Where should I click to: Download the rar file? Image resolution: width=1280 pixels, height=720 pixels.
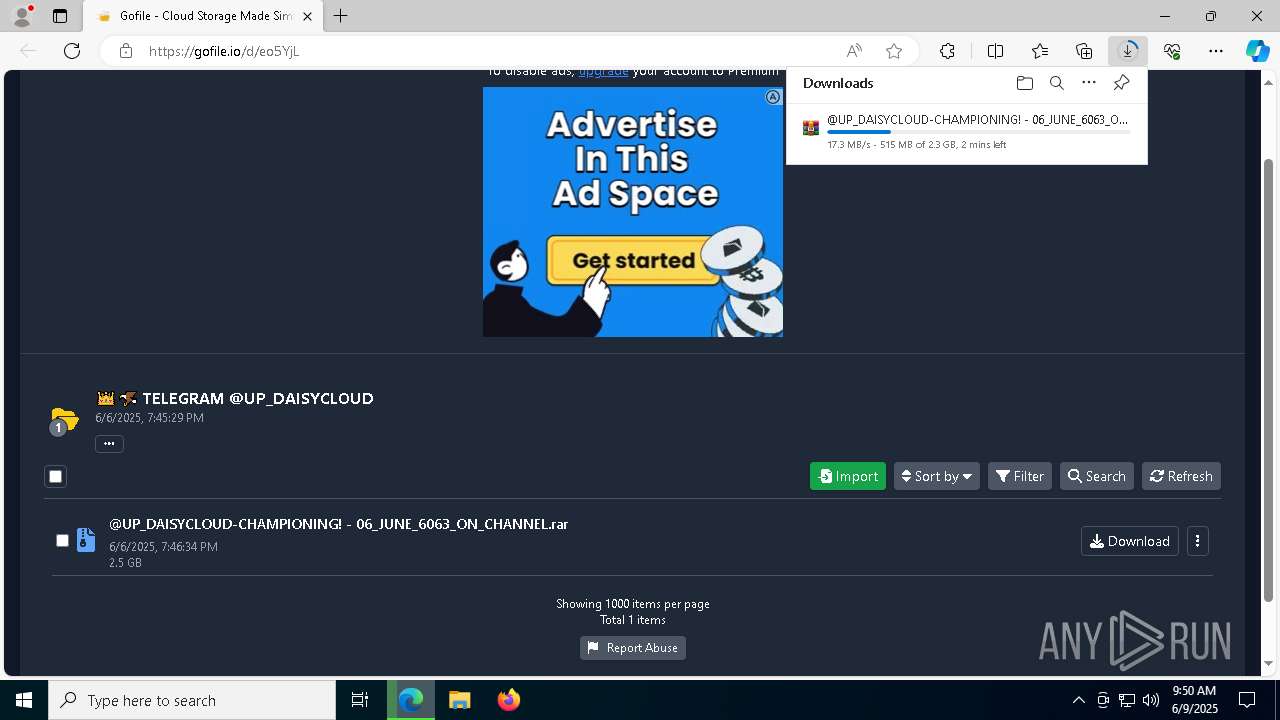pyautogui.click(x=1130, y=541)
